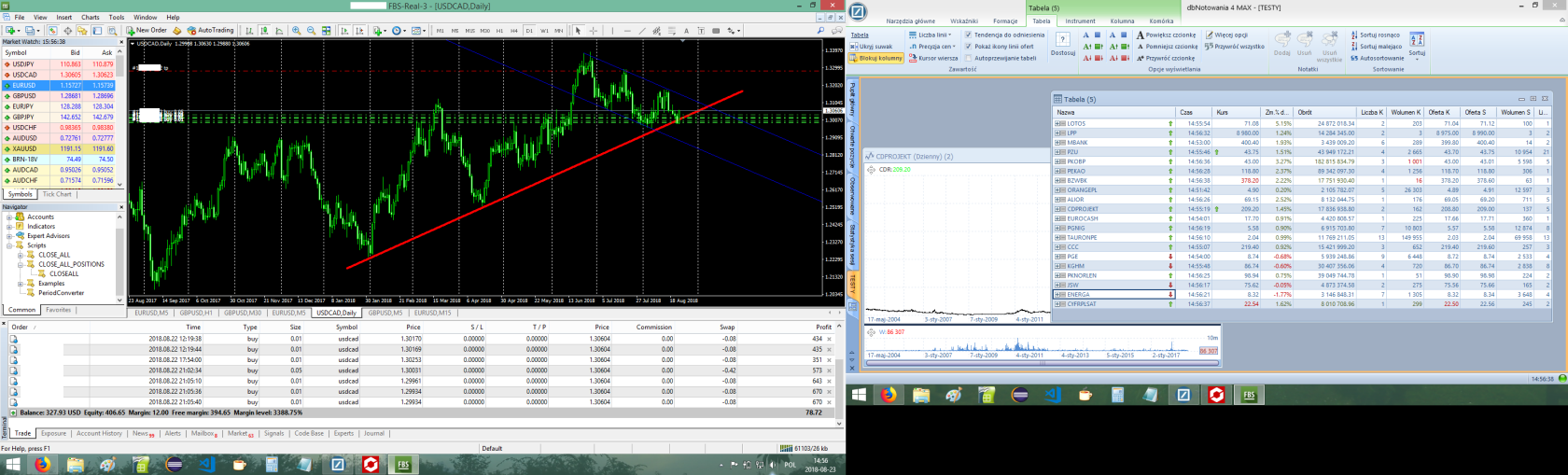Select XAUUSD row in Market Watch

(58, 148)
